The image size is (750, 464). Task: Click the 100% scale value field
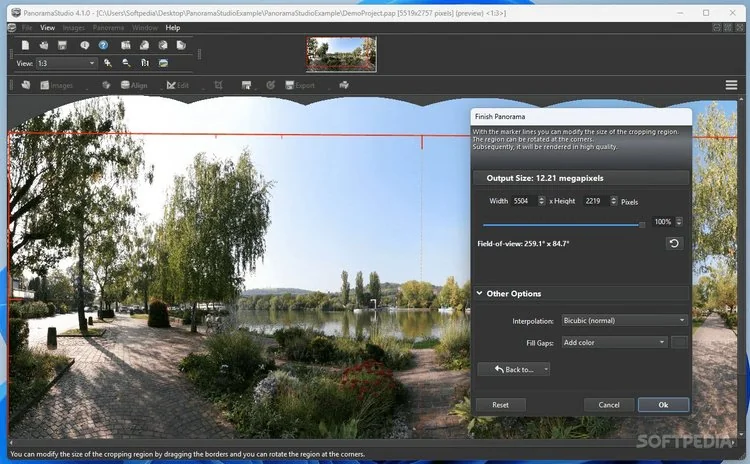coord(663,221)
